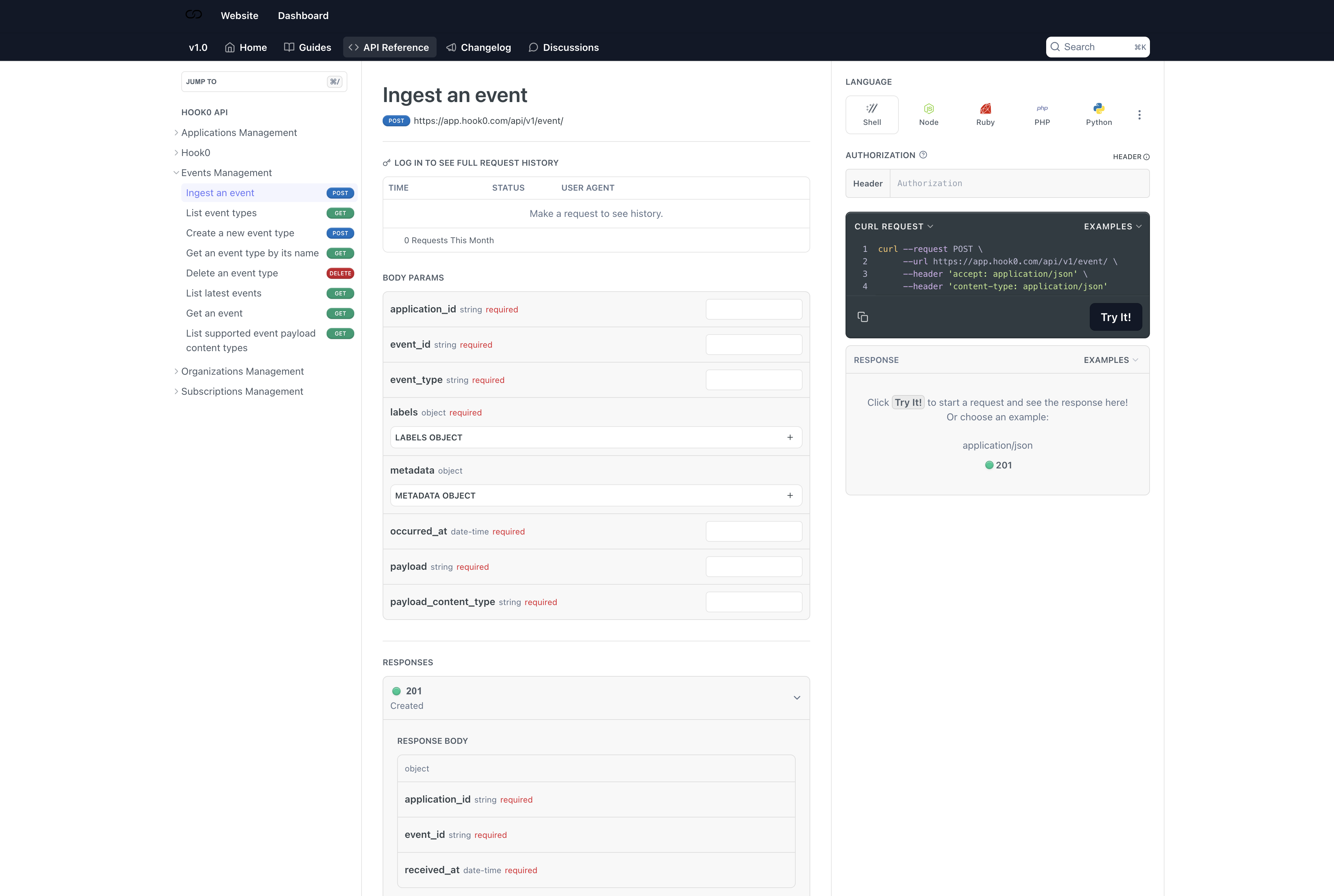Open CURL REQUEST dropdown
Image resolution: width=1334 pixels, height=896 pixels.
[x=894, y=227]
